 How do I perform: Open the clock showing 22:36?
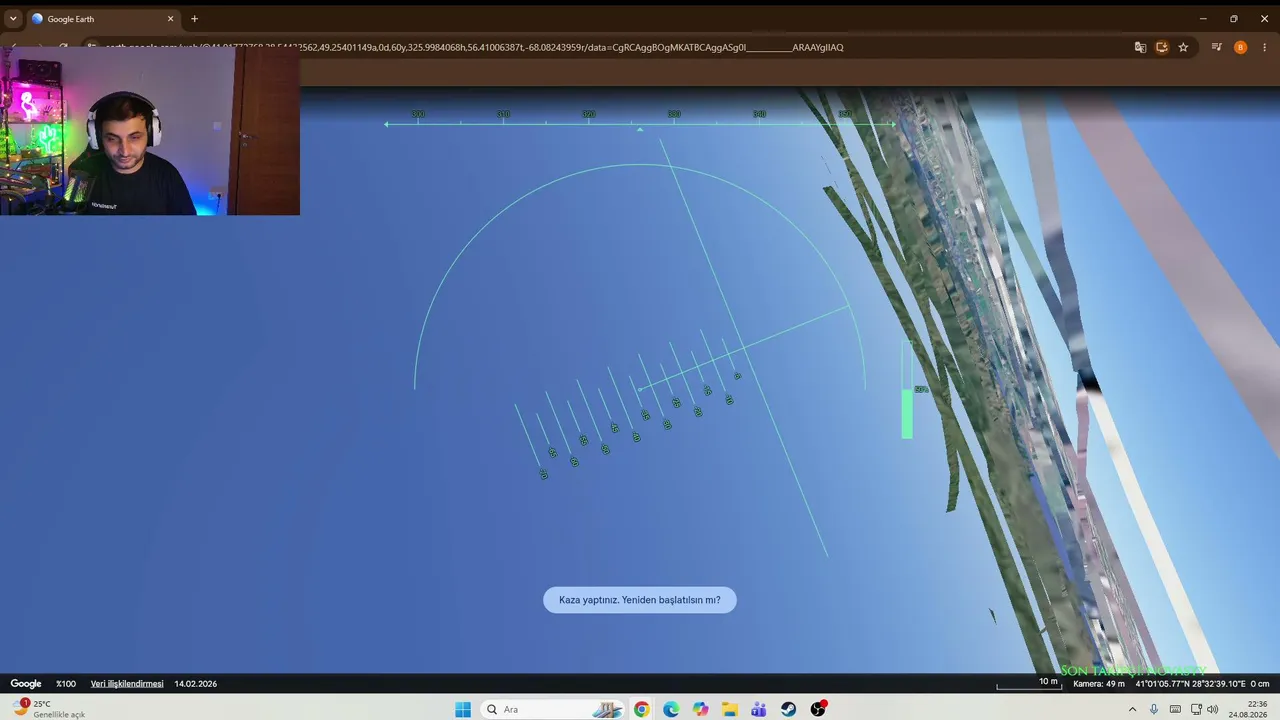[1249, 709]
